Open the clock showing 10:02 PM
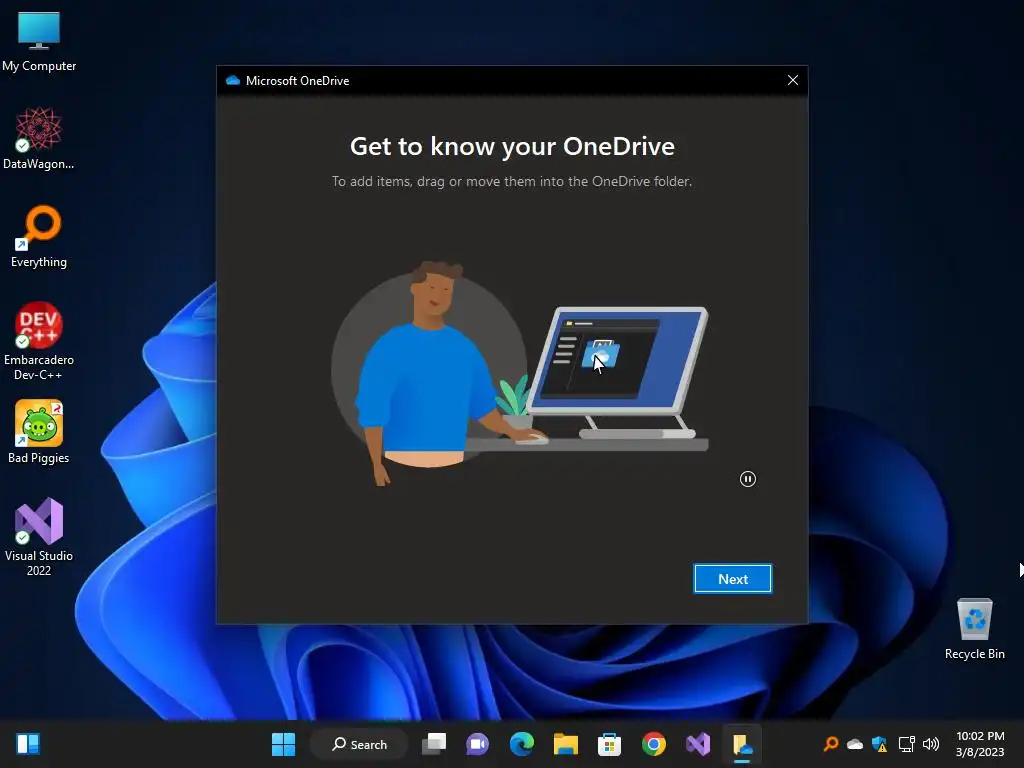This screenshot has height=768, width=1024. (x=980, y=744)
